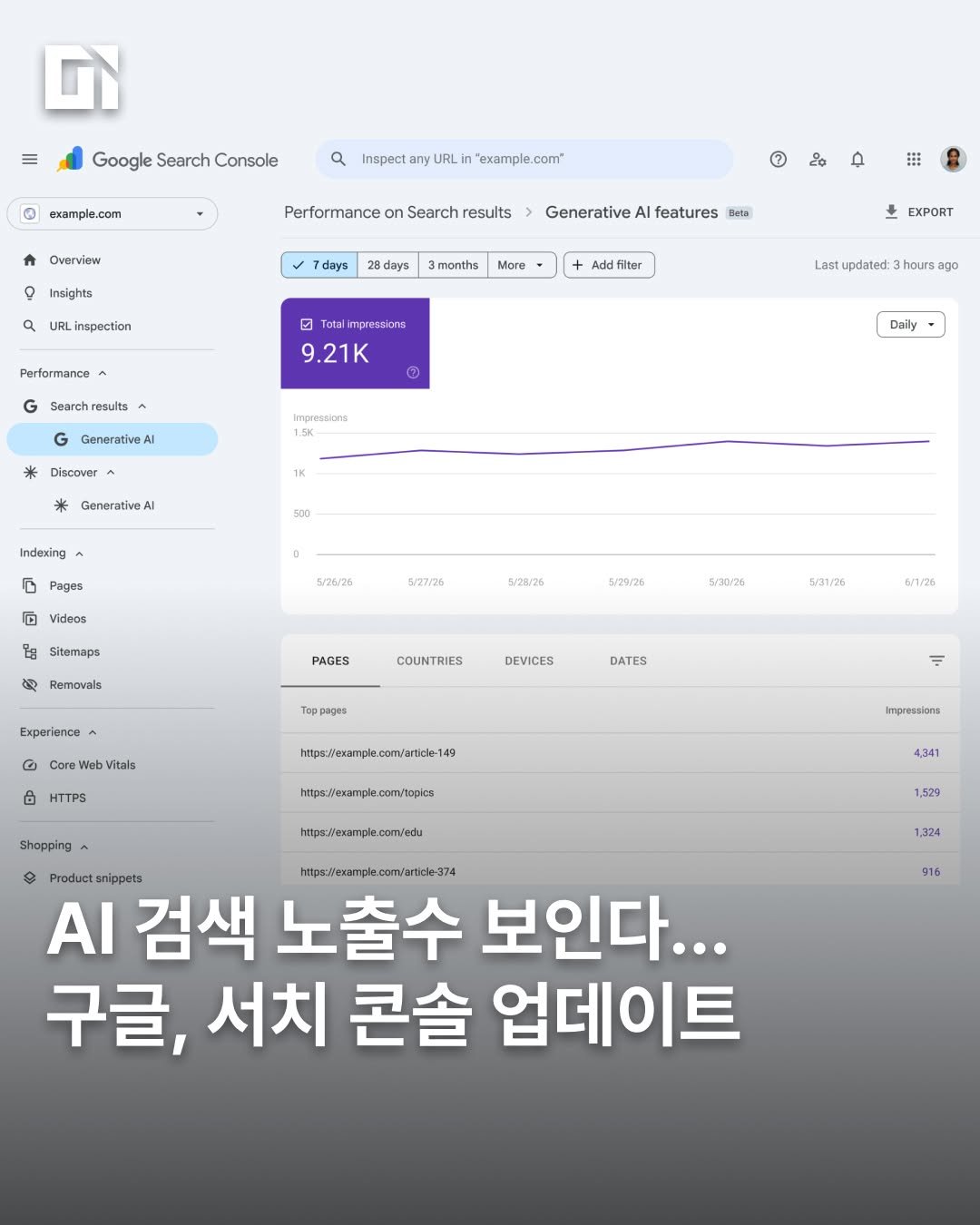980x1225 pixels.
Task: Open the hamburger main menu
Action: (30, 160)
